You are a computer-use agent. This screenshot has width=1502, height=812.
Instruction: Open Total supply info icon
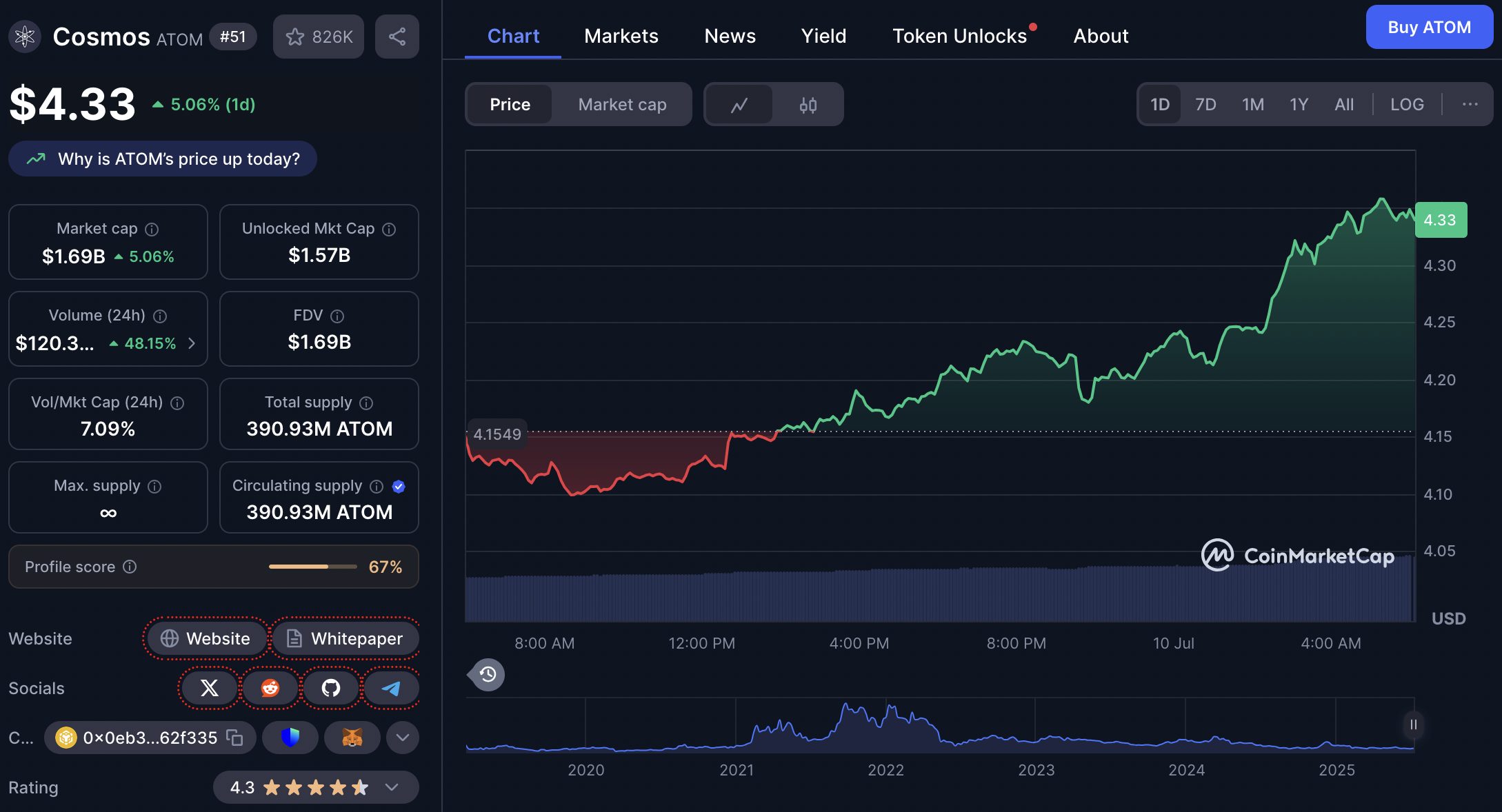pos(366,403)
